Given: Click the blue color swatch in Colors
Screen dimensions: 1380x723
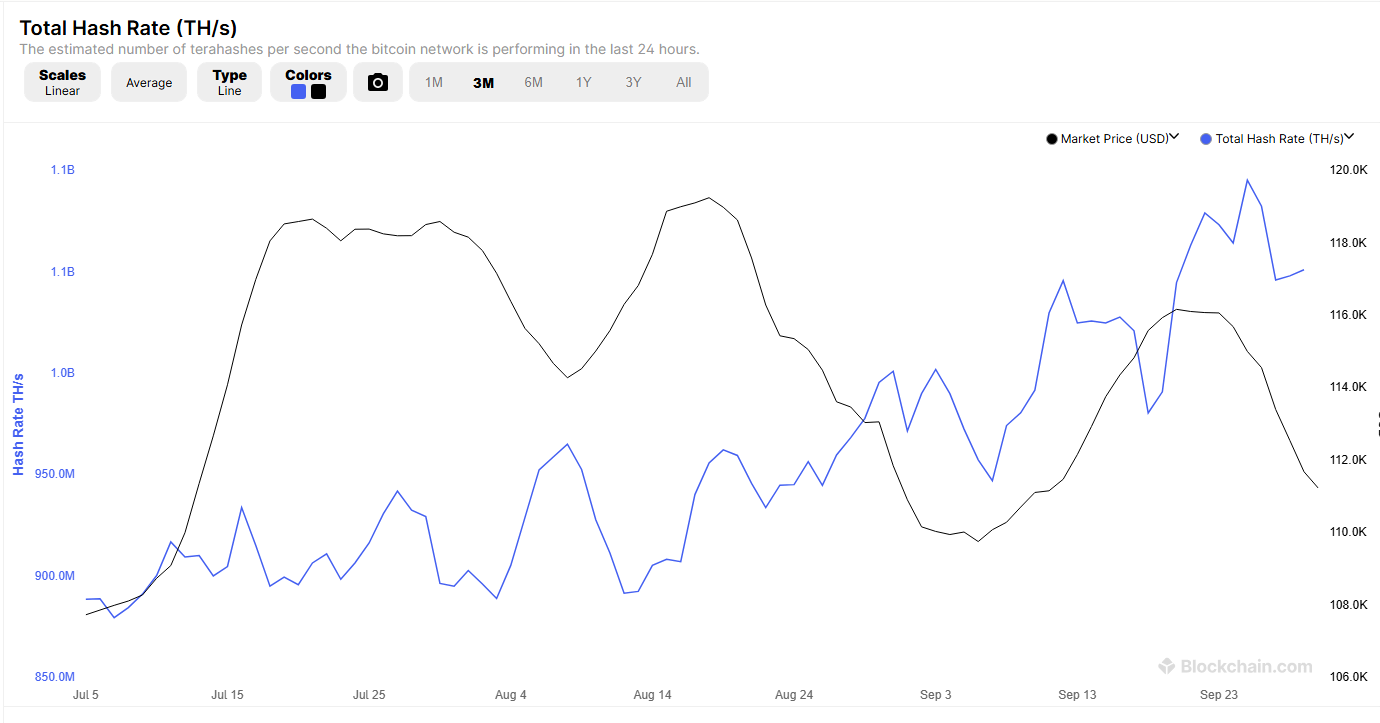Looking at the screenshot, I should click(298, 92).
